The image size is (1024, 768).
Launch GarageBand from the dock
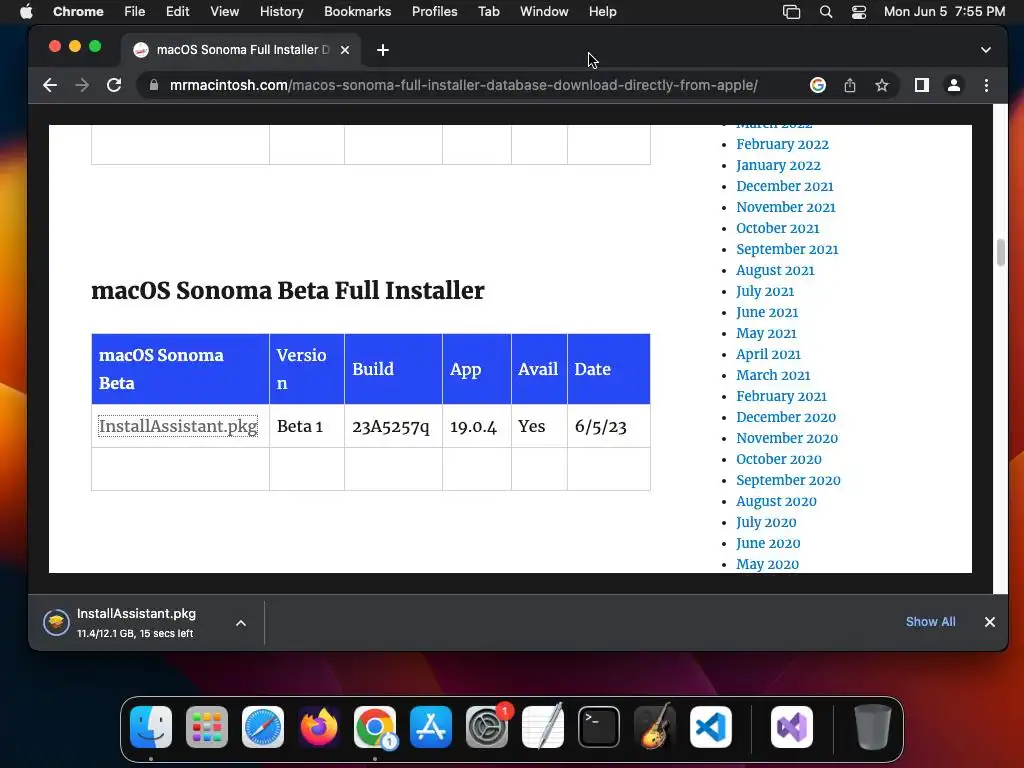(655, 727)
